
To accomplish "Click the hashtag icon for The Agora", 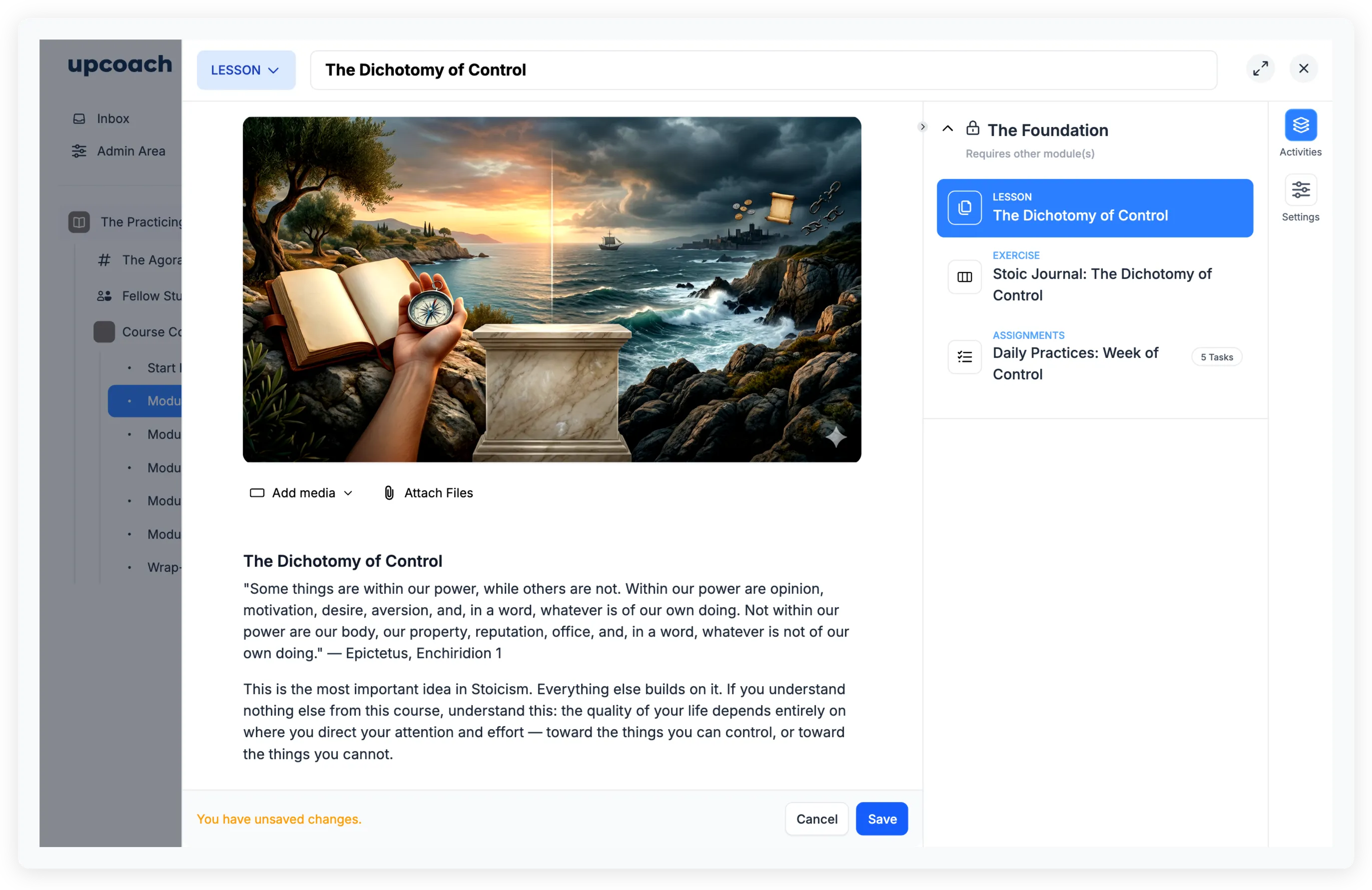I will pos(103,260).
